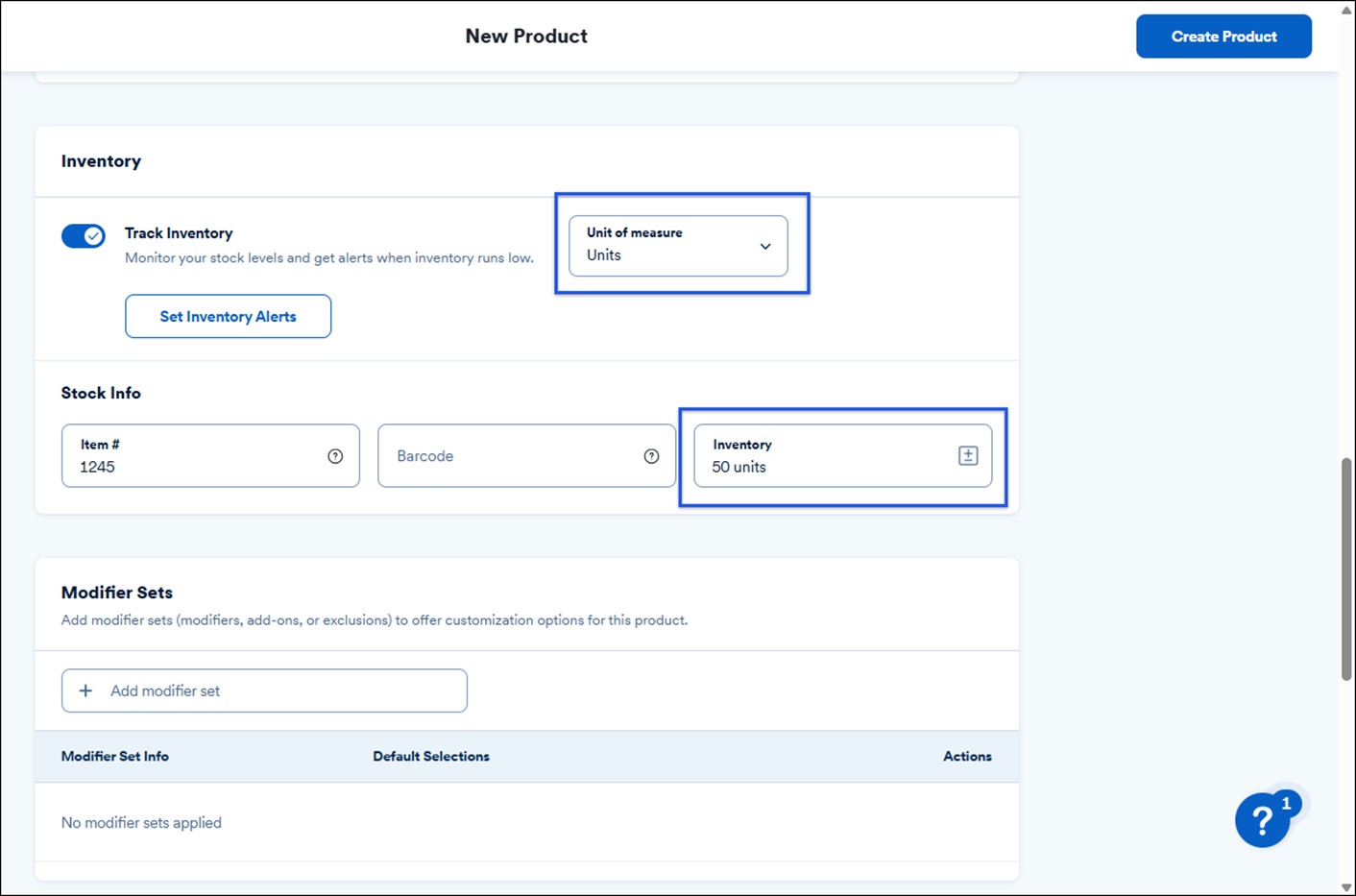Image resolution: width=1356 pixels, height=896 pixels.
Task: Click the Set Inventory Alerts button
Action: click(x=228, y=316)
